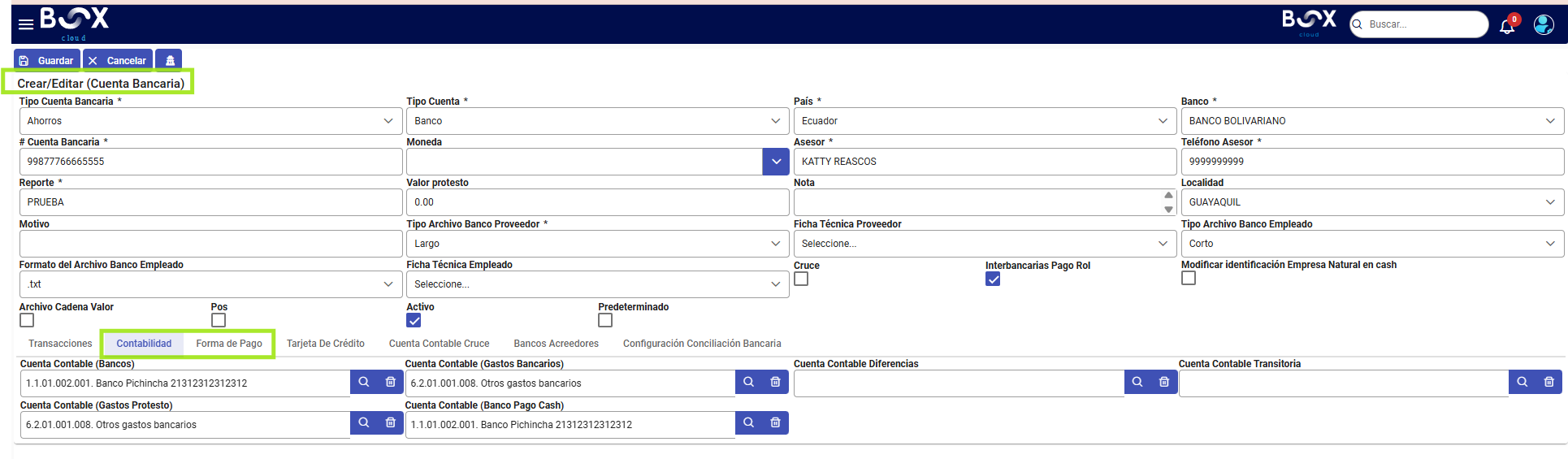Click the Box cloud logo near search
Viewport: 1568px width, 459px height.
click(x=1309, y=22)
